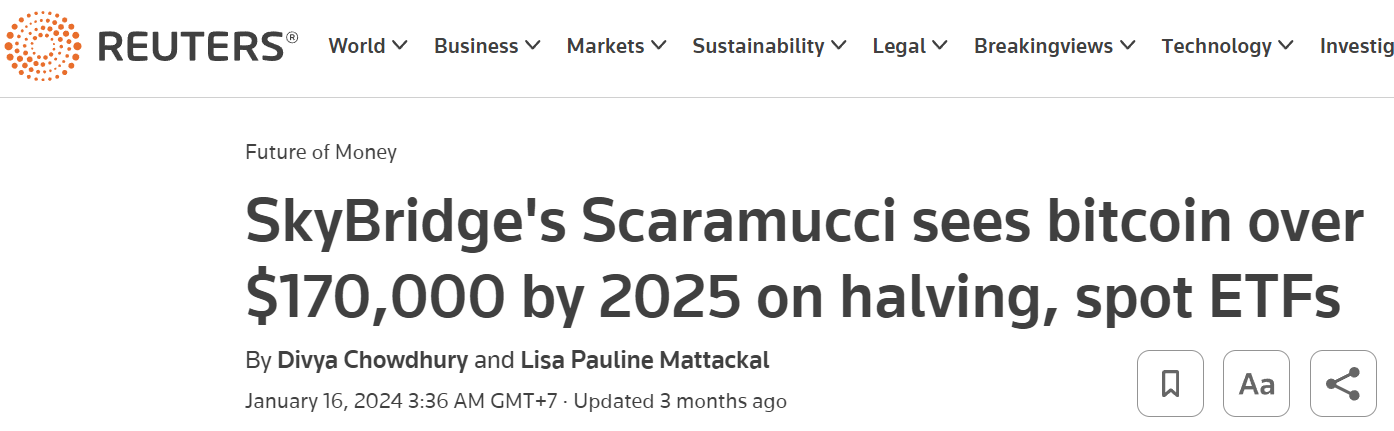Click the Future of Money section link
The height and width of the screenshot is (431, 1394).
[x=321, y=152]
